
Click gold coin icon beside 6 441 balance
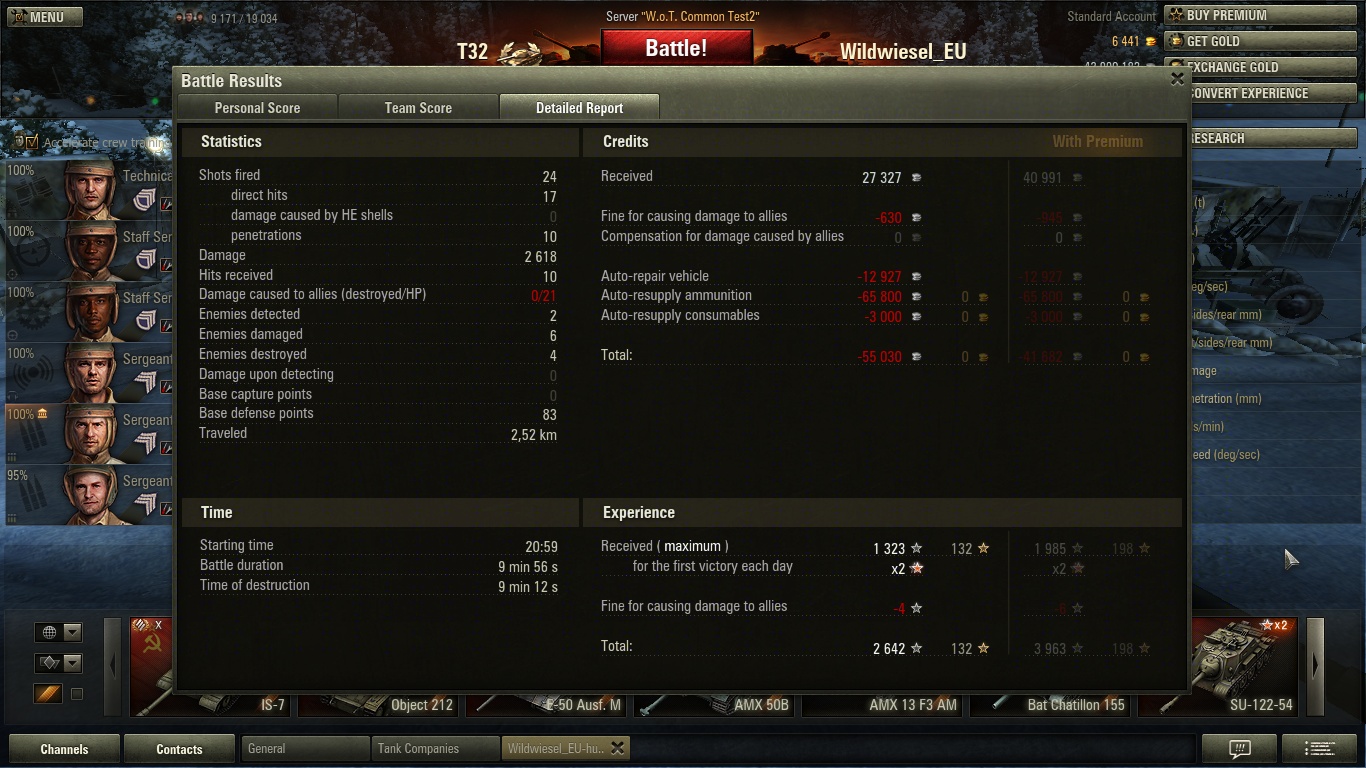[1149, 42]
